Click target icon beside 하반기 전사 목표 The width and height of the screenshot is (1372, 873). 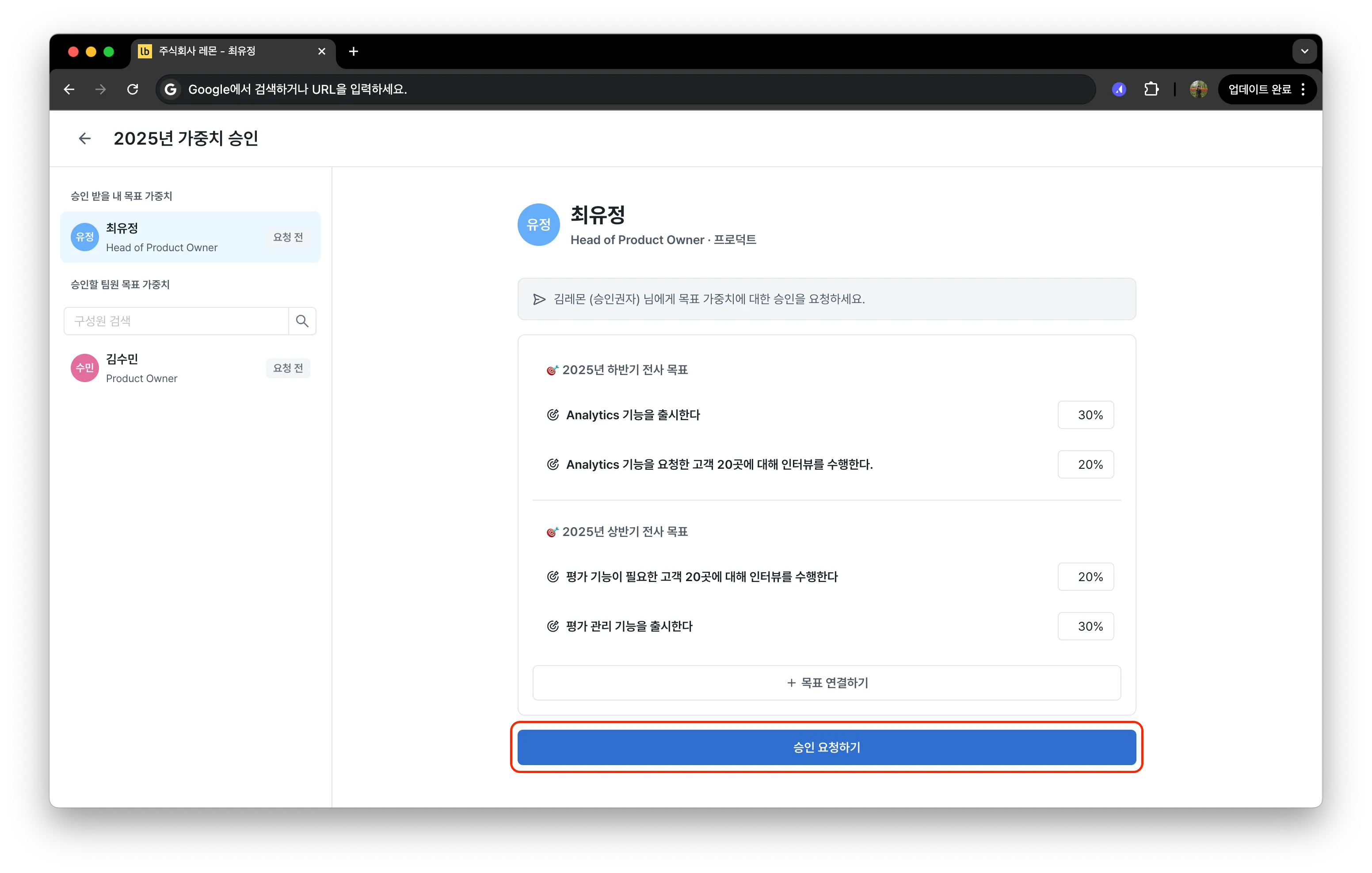point(552,370)
